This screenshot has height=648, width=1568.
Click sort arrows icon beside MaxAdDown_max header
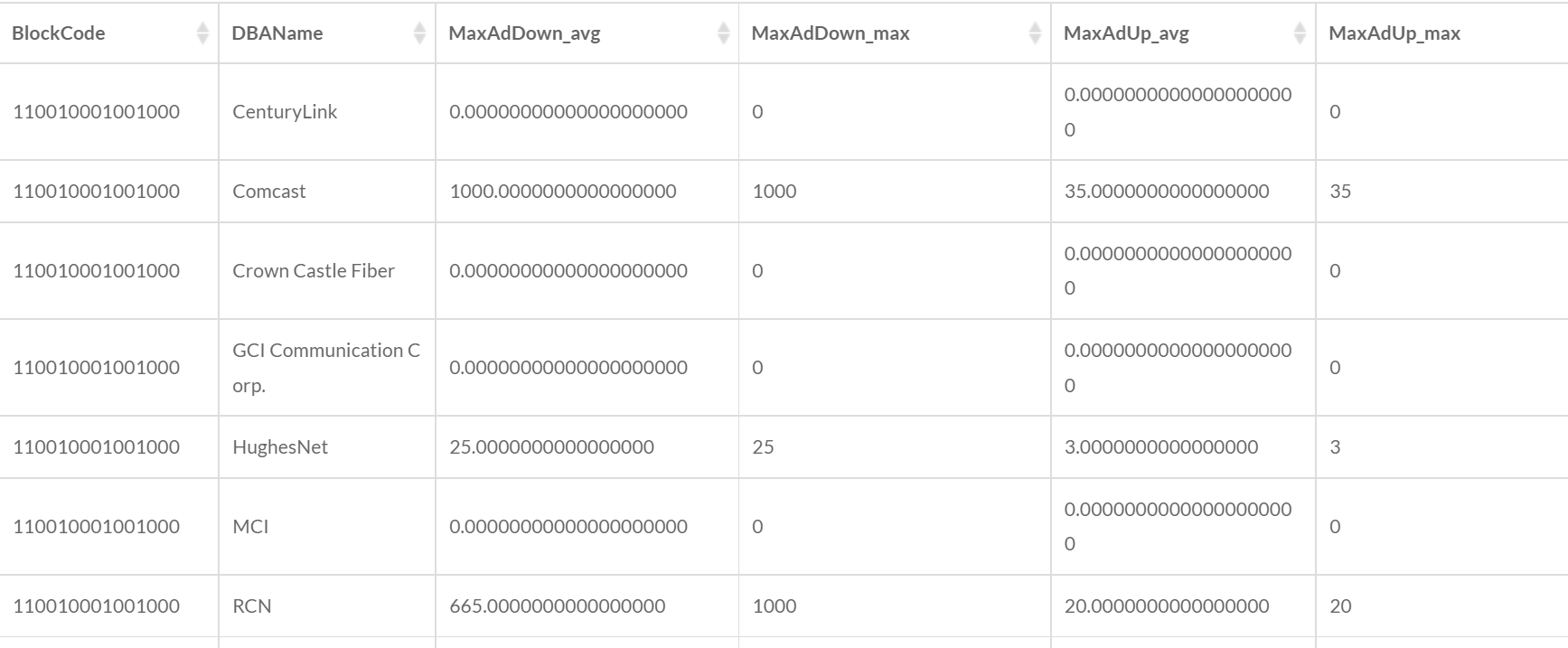coord(1035,33)
